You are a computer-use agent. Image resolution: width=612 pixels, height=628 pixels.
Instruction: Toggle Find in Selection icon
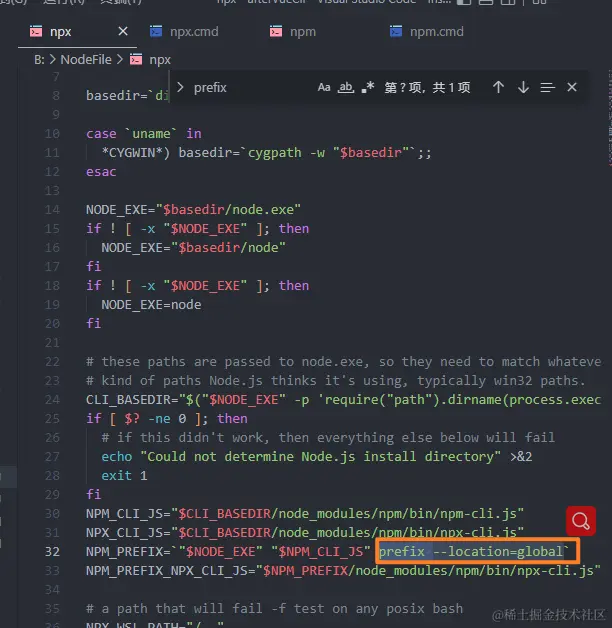[x=548, y=87]
